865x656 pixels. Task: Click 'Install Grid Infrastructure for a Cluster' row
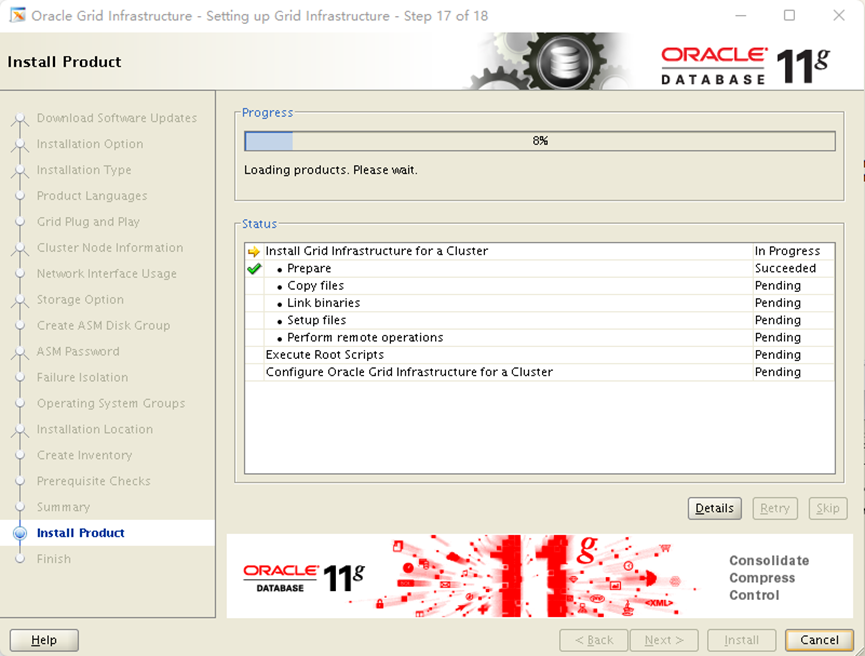(x=540, y=251)
